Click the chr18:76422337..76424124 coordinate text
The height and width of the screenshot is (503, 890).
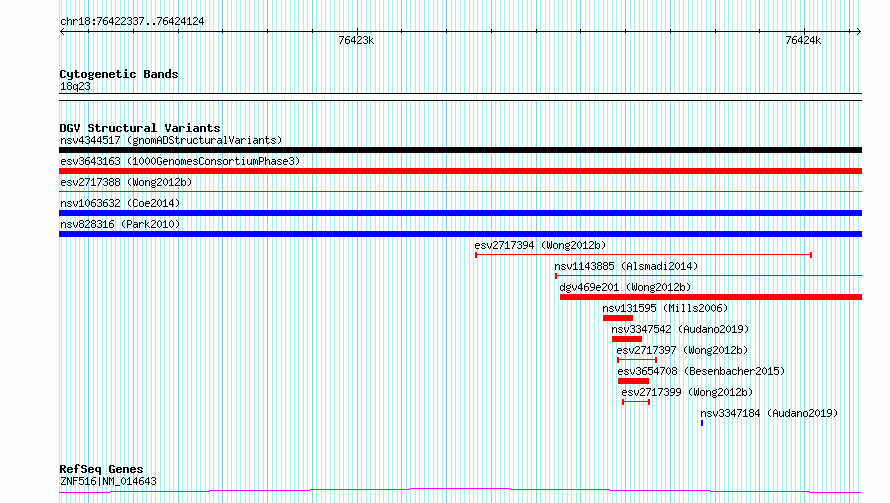click(132, 22)
